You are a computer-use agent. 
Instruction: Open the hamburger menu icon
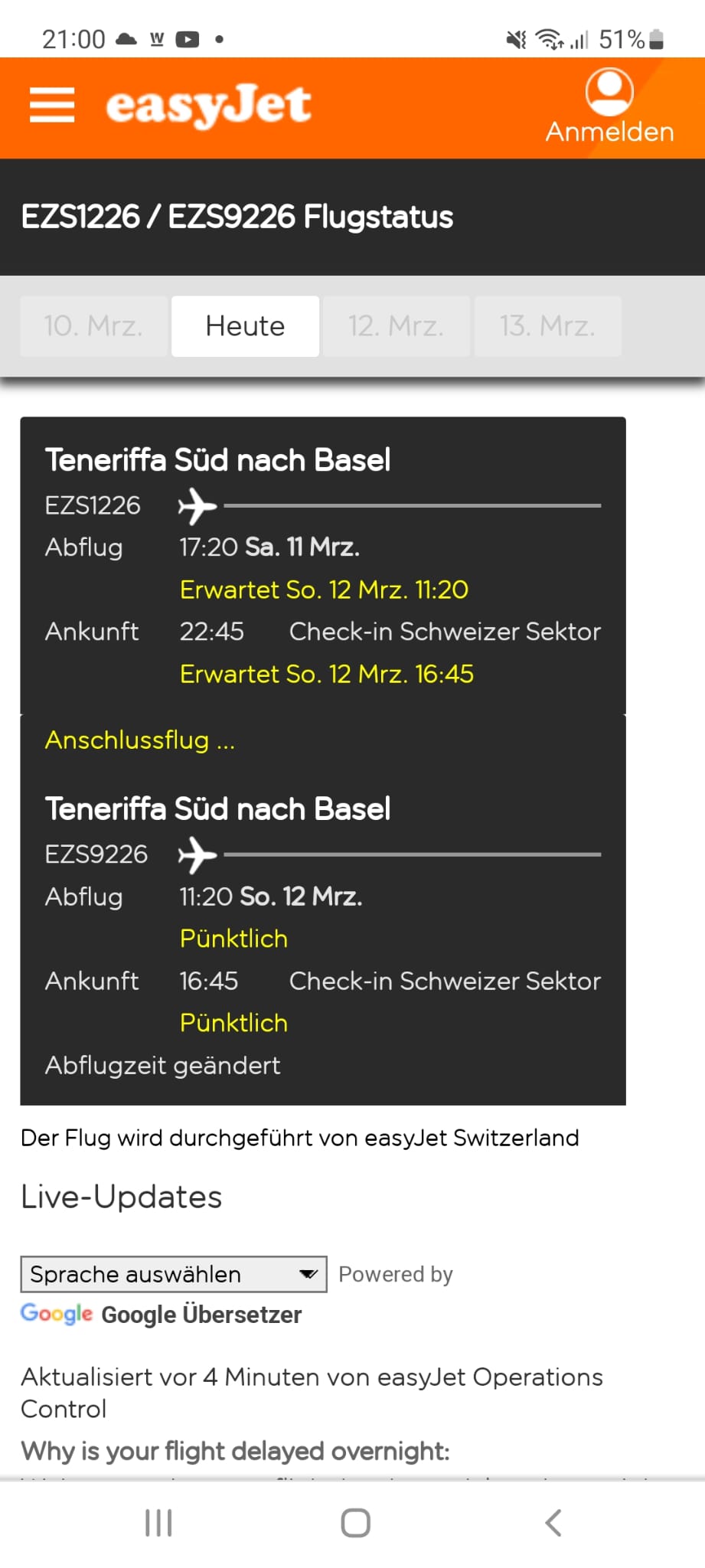pos(52,105)
